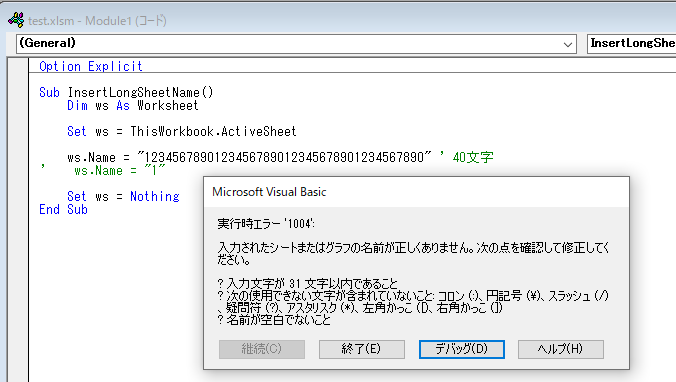676x382 pixels.
Task: Click the VBA module icon in title bar
Action: click(x=16, y=20)
